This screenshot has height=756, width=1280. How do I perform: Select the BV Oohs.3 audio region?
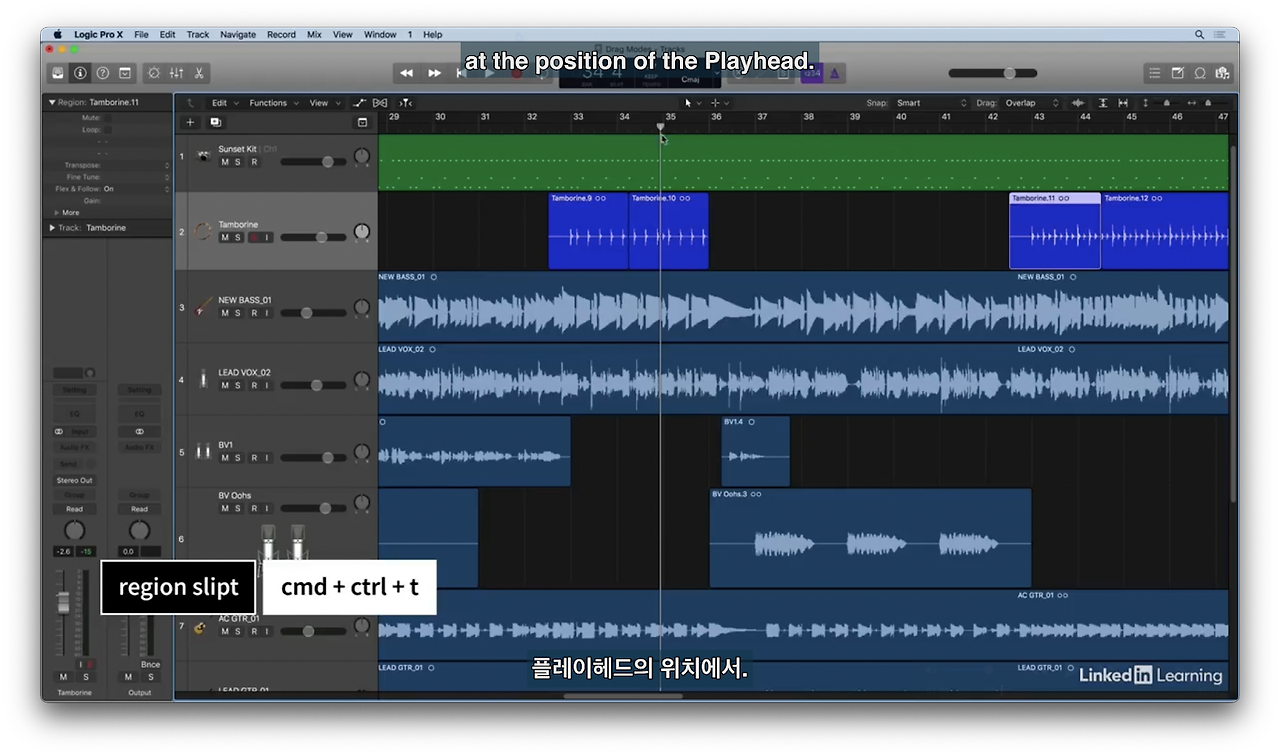coord(870,538)
